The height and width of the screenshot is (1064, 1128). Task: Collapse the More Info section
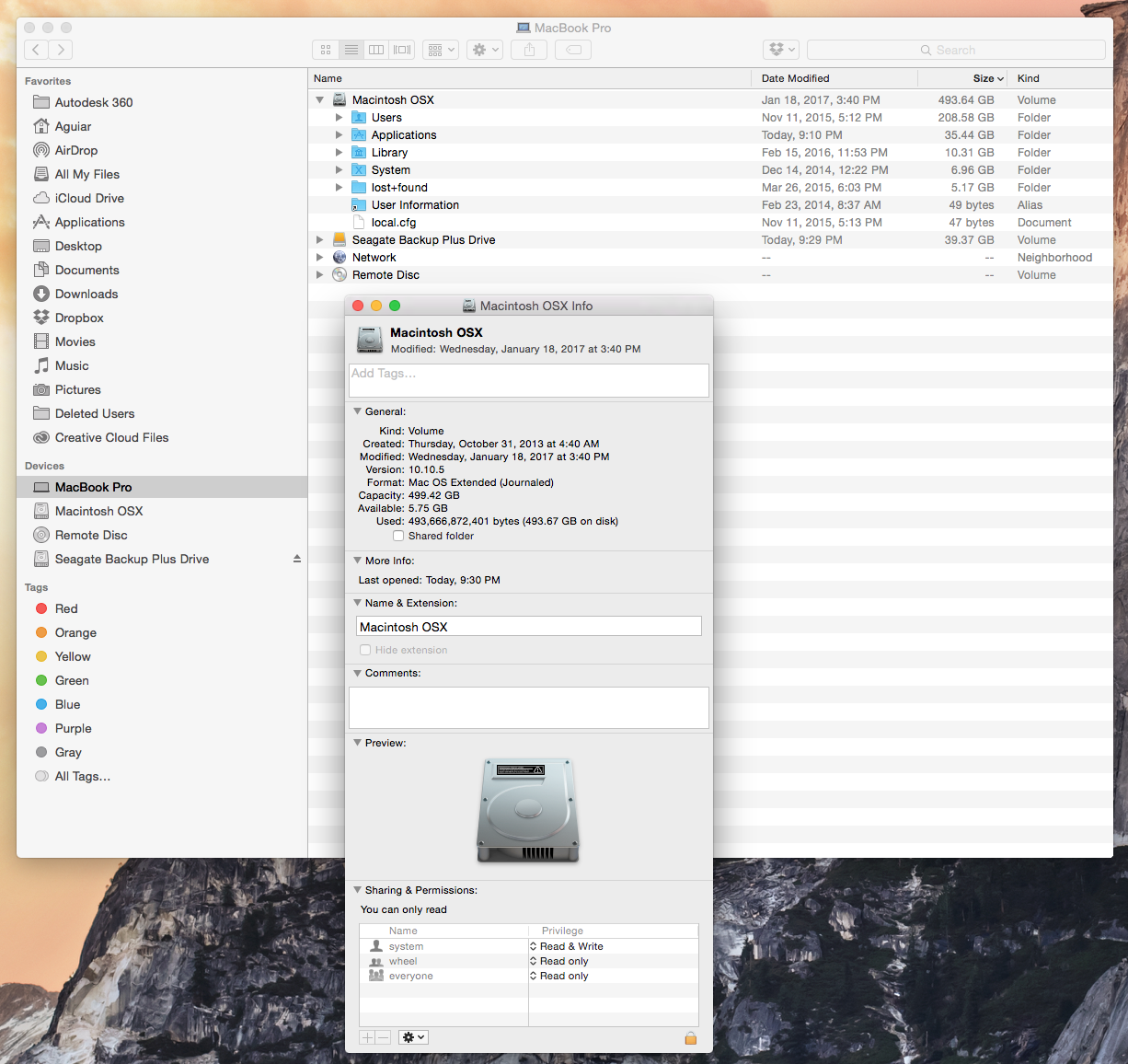[x=358, y=561]
